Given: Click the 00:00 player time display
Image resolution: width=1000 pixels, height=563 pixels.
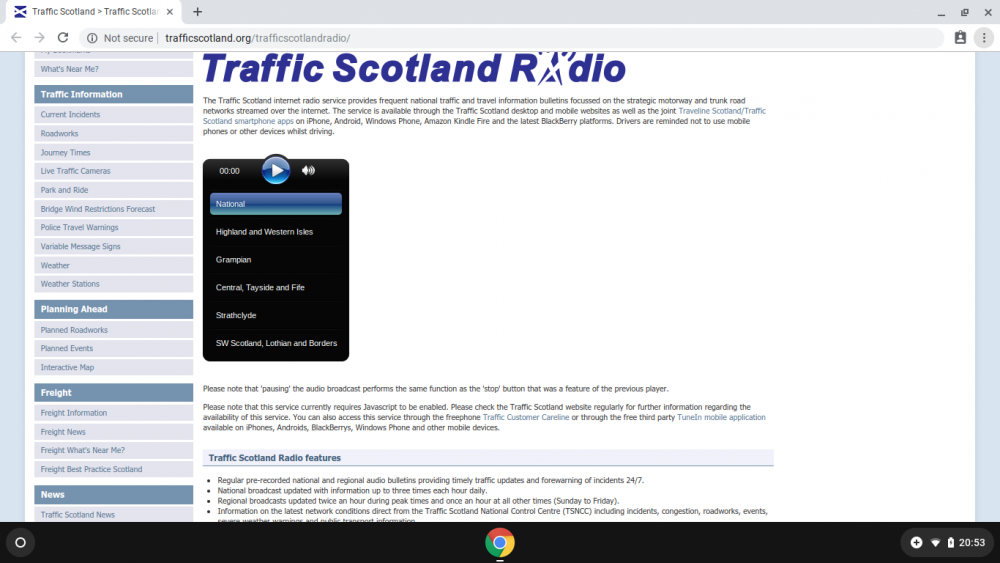Looking at the screenshot, I should pyautogui.click(x=230, y=171).
